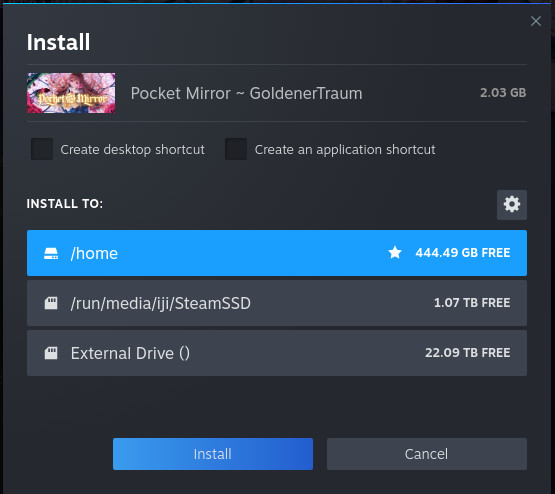Enable Create an application shortcut checkbox
This screenshot has width=555, height=494.
pos(236,149)
